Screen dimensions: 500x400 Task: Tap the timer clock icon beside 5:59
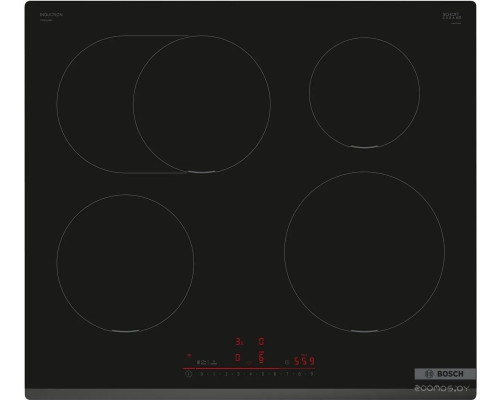pos(287,362)
